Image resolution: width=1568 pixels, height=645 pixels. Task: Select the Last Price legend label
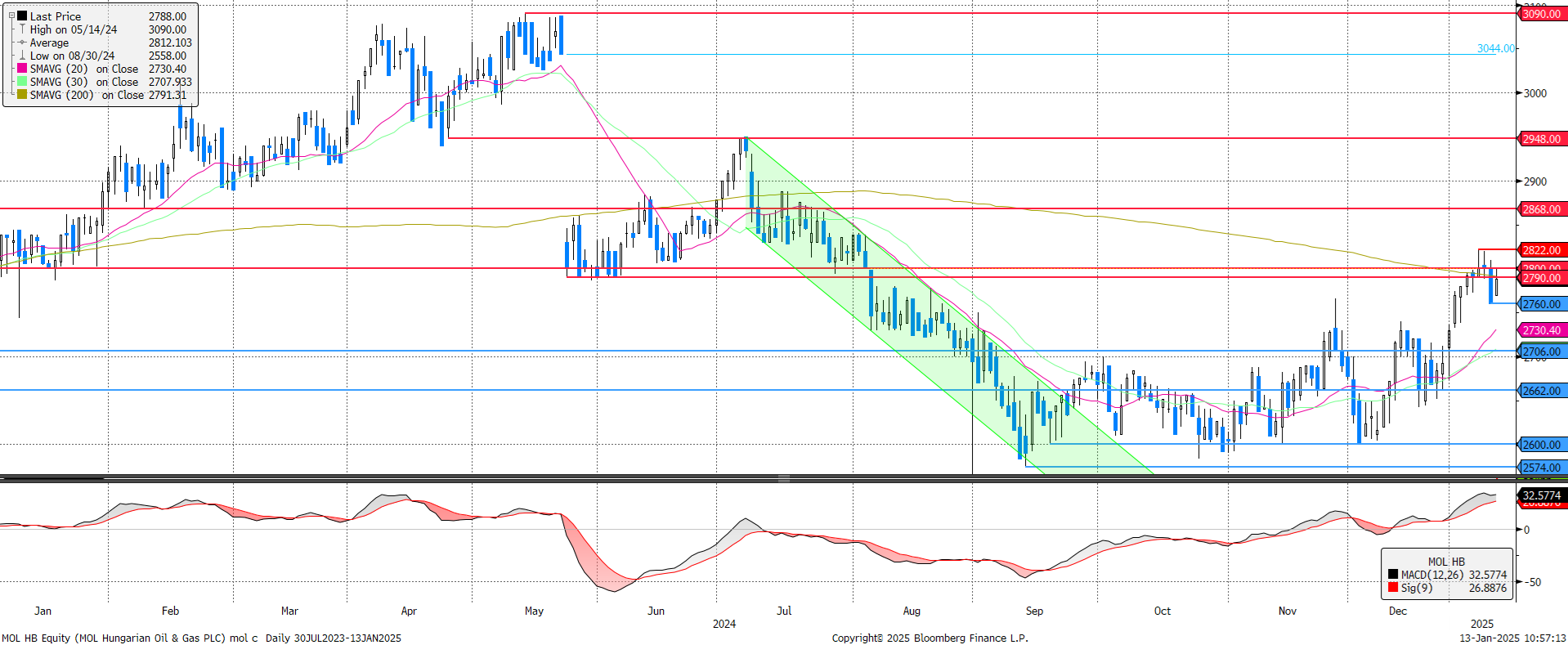pos(56,16)
